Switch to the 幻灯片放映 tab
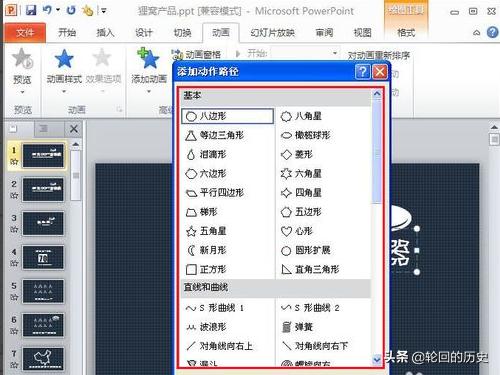Viewport: 500px width, 375px height. [x=272, y=33]
